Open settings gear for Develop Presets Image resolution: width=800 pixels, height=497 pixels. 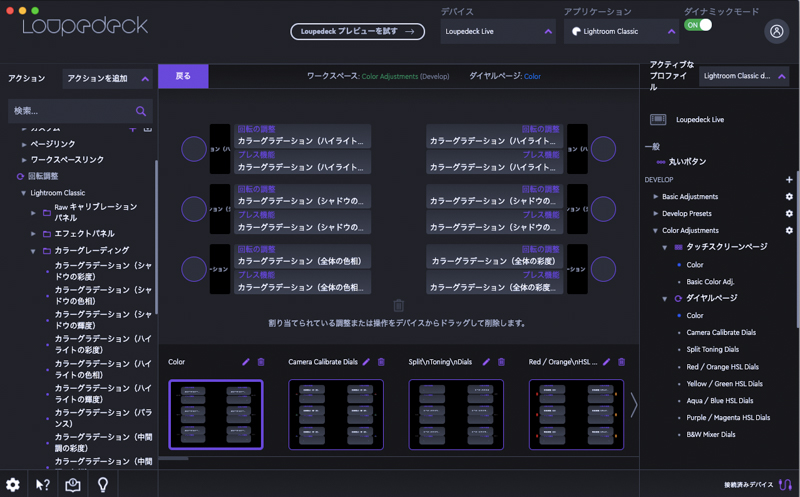789,213
